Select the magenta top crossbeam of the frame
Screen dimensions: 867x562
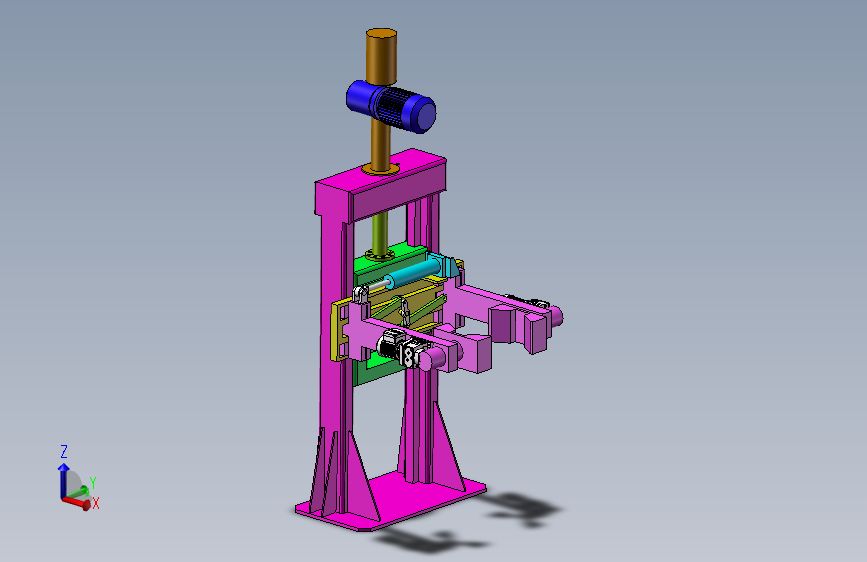click(x=380, y=185)
